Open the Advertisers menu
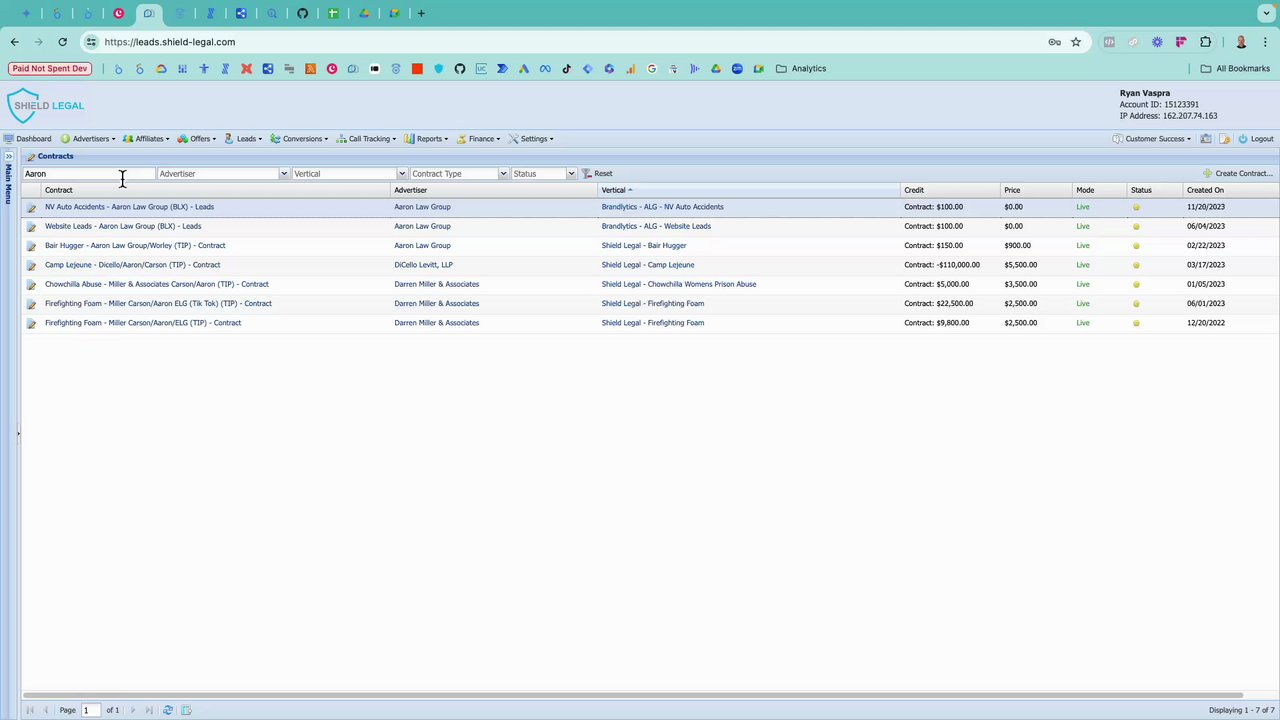The width and height of the screenshot is (1280, 720). [88, 139]
